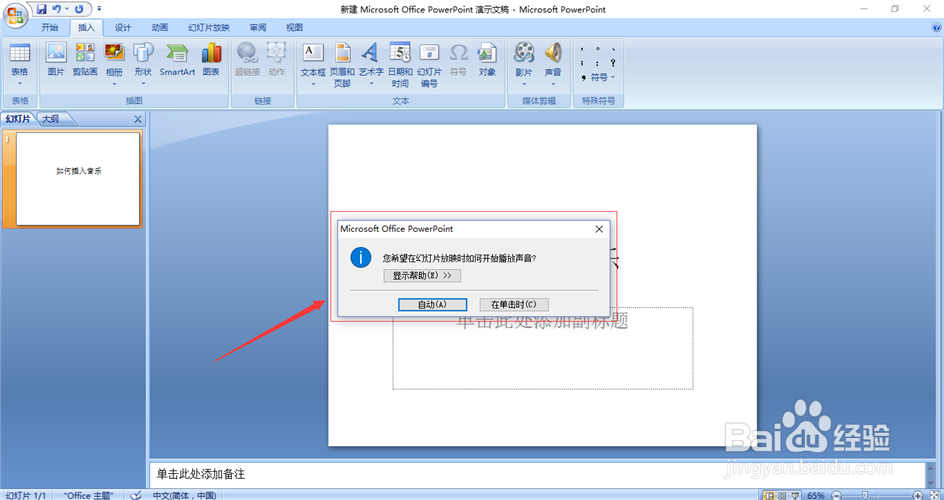Insert slide number (幻灯片编号)
This screenshot has height=500, width=944.
click(429, 65)
